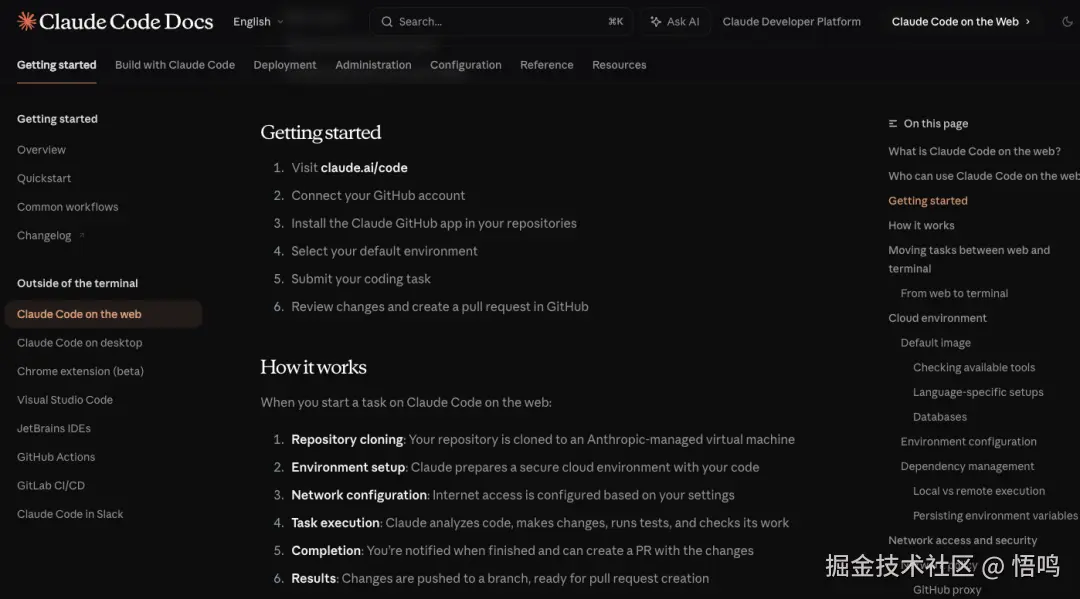Open the Configuration tab

(x=465, y=65)
